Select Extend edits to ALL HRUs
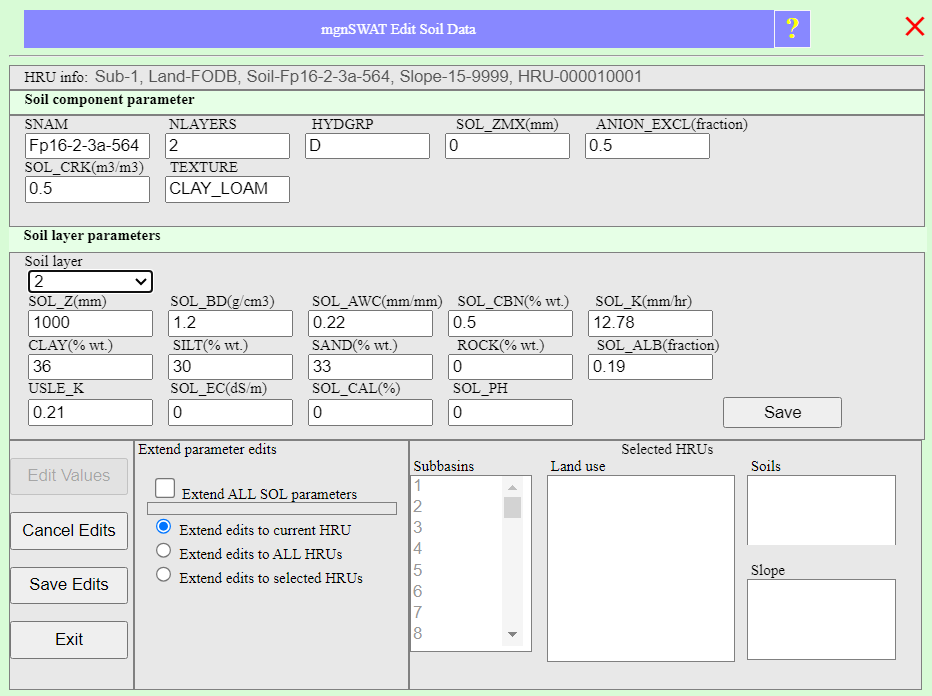Viewport: 932px width, 696px height. 163,550
